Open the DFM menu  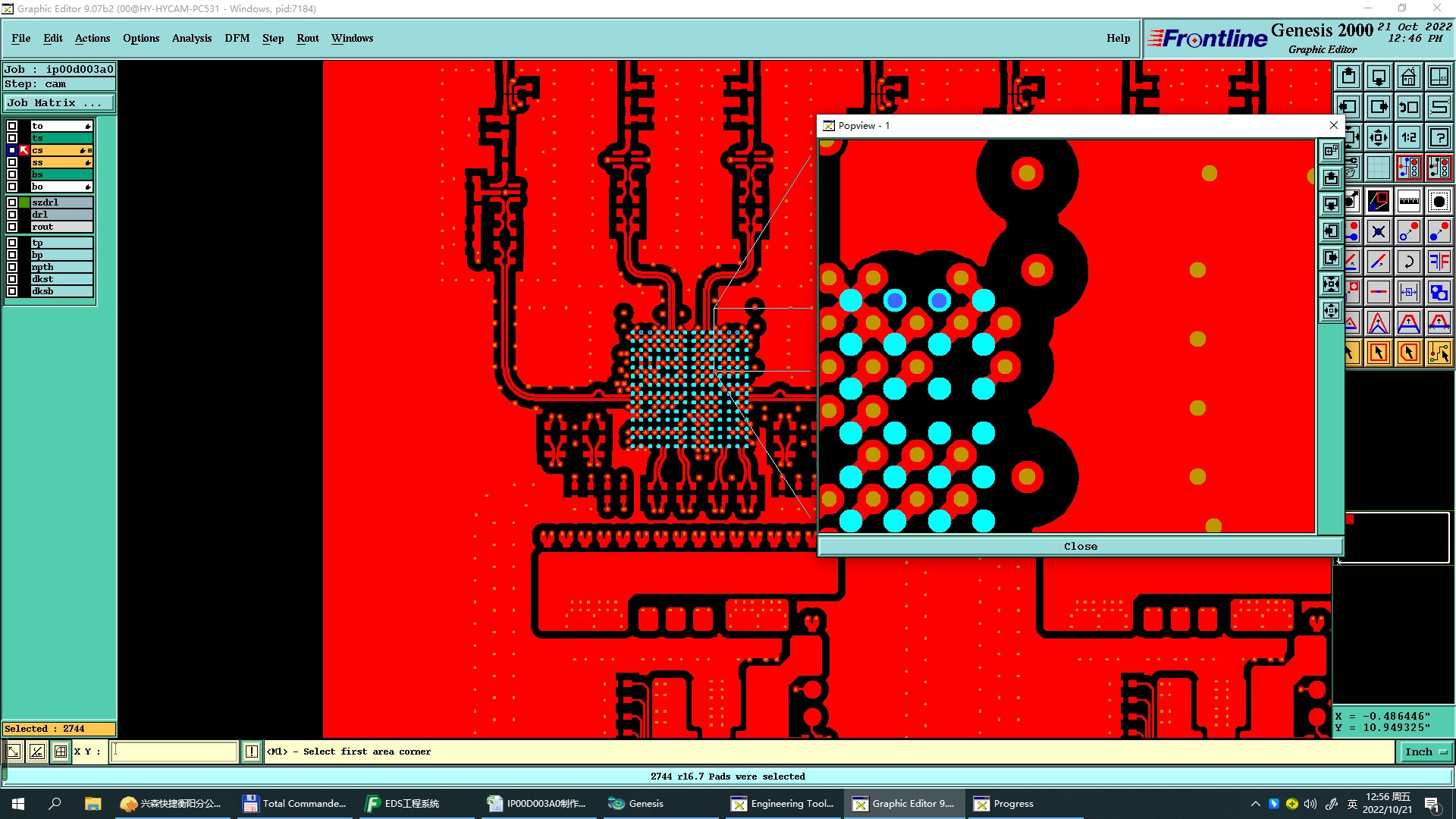[237, 38]
